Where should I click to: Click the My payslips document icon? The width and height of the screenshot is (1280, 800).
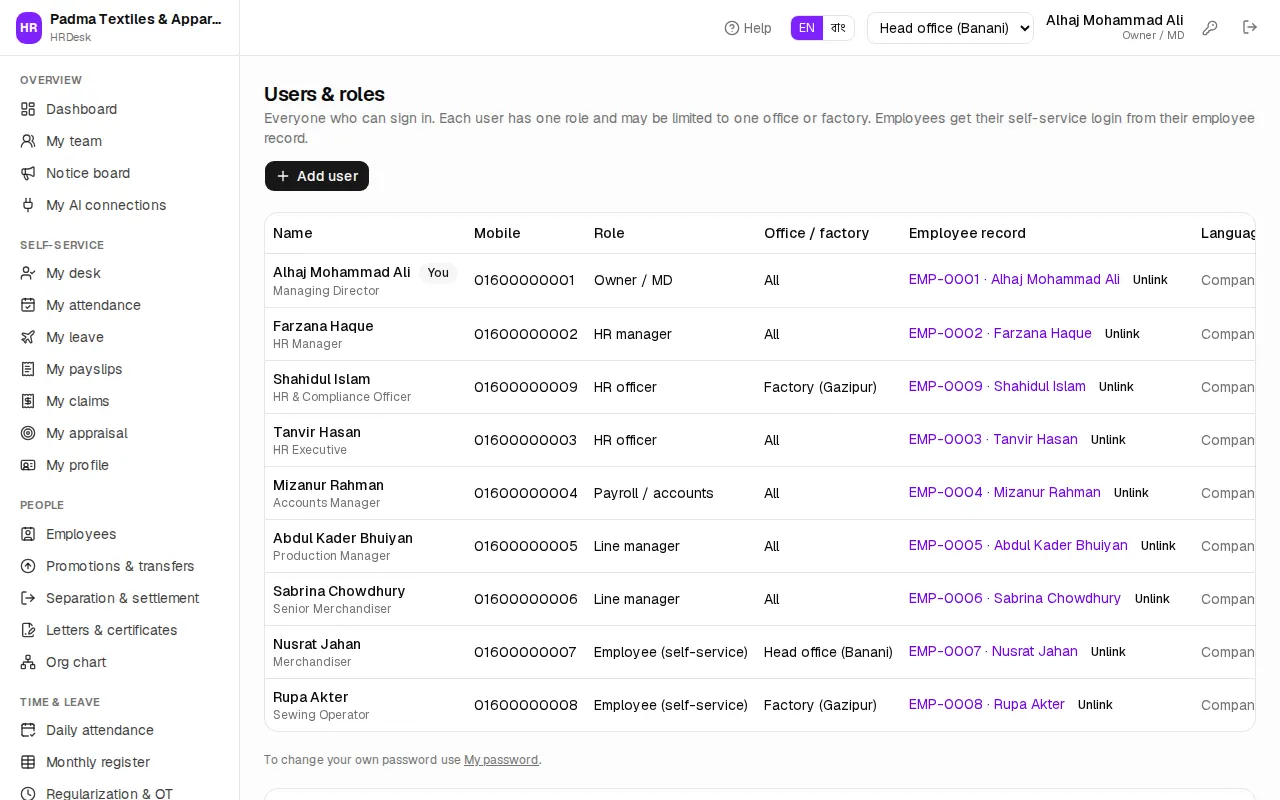point(28,369)
